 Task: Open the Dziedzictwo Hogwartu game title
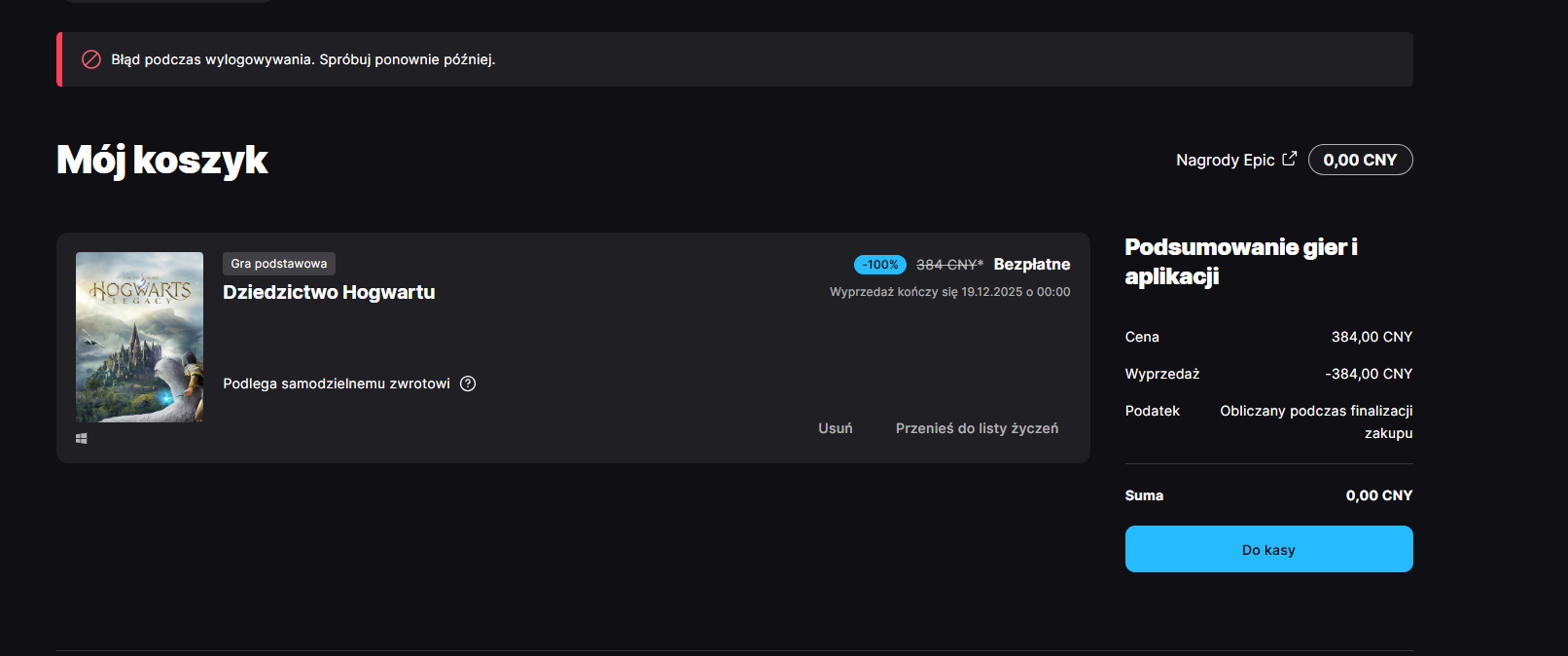point(329,292)
